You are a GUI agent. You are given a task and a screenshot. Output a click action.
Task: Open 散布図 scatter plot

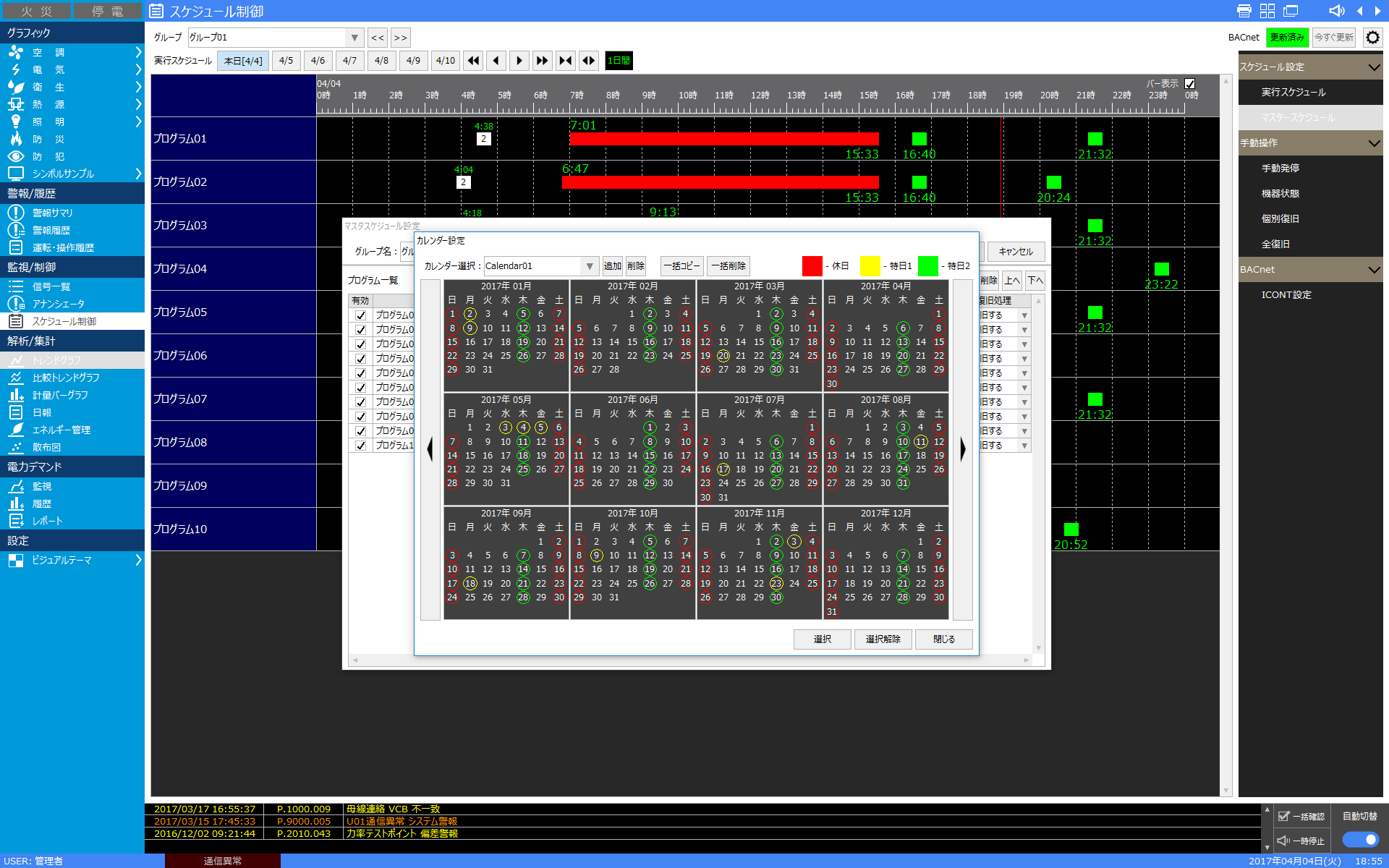tap(72, 447)
